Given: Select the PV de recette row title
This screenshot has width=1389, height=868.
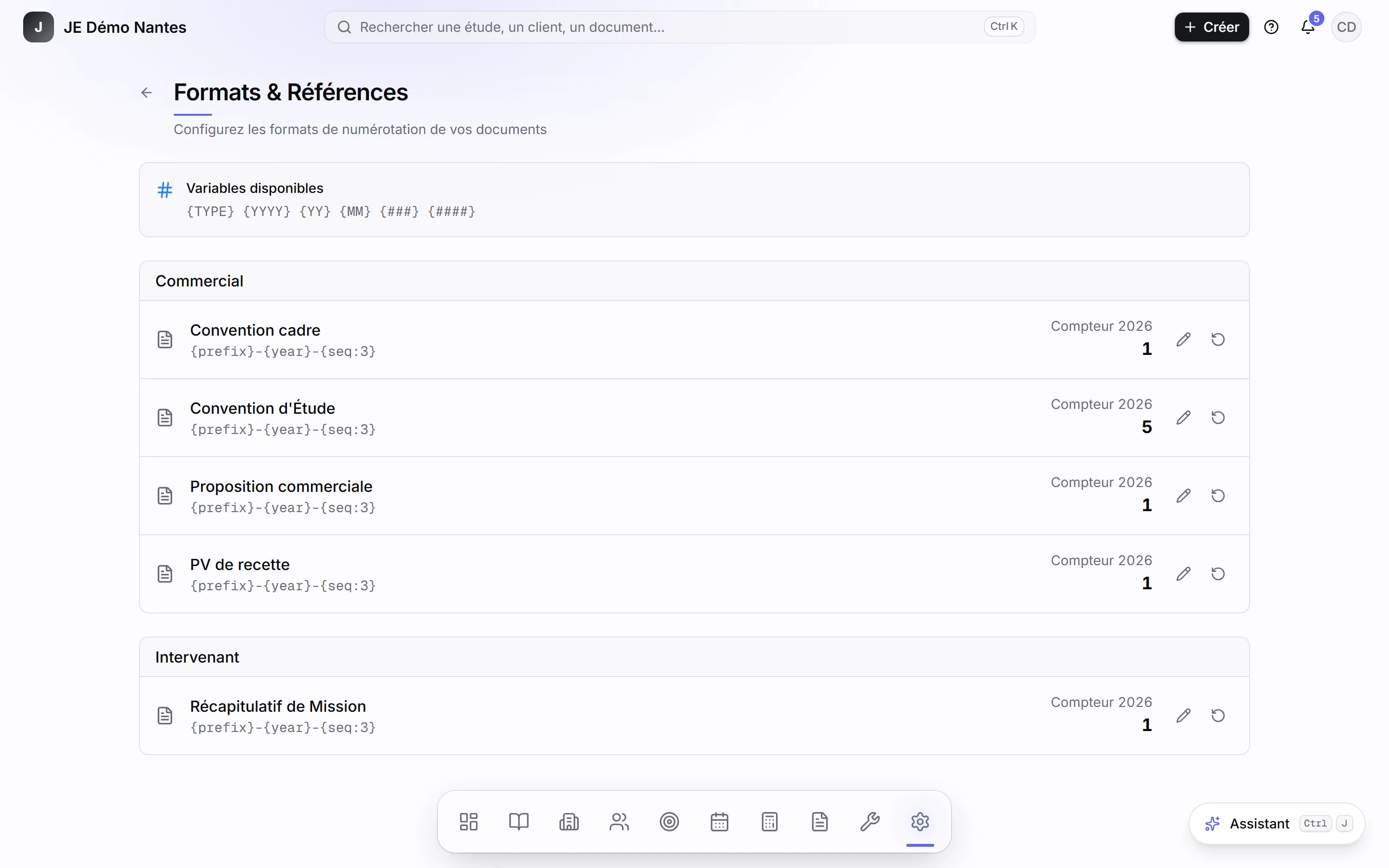Looking at the screenshot, I should (240, 564).
